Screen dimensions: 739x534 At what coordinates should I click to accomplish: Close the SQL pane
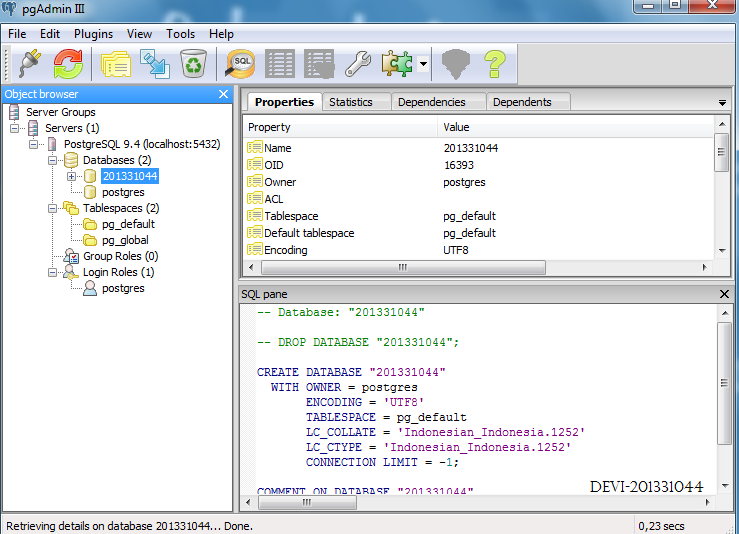click(x=724, y=294)
